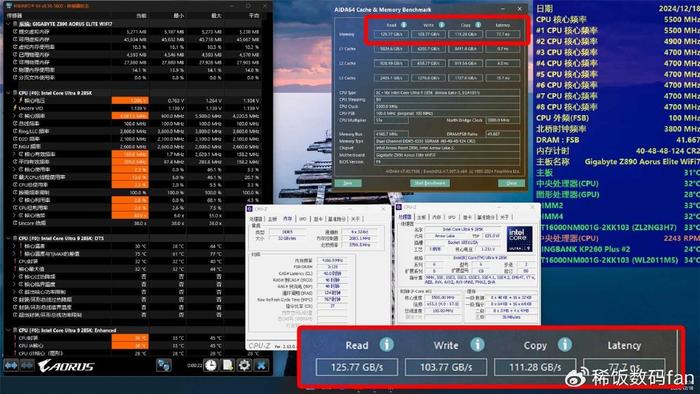Image resolution: width=700 pixels, height=394 pixels.
Task: Open HWiNFO sensor settings gear icon
Action: pyautogui.click(x=244, y=365)
